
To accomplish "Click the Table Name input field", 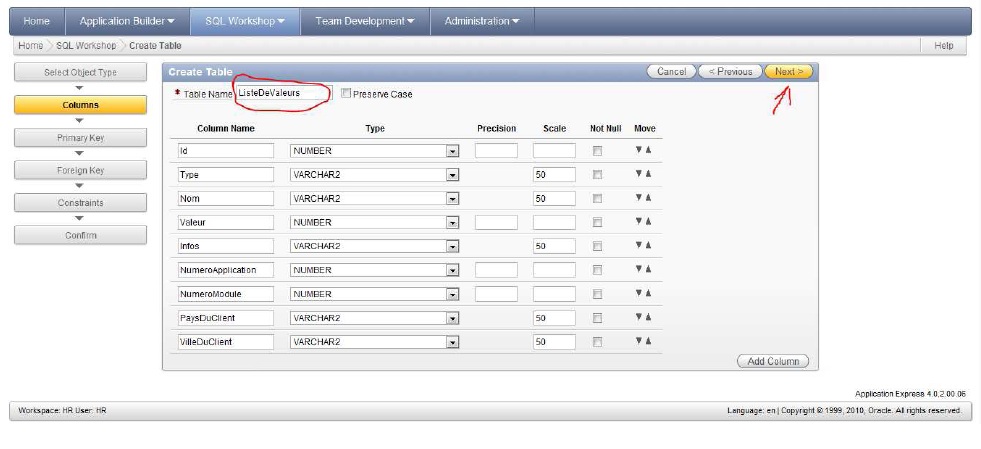I will 282,93.
